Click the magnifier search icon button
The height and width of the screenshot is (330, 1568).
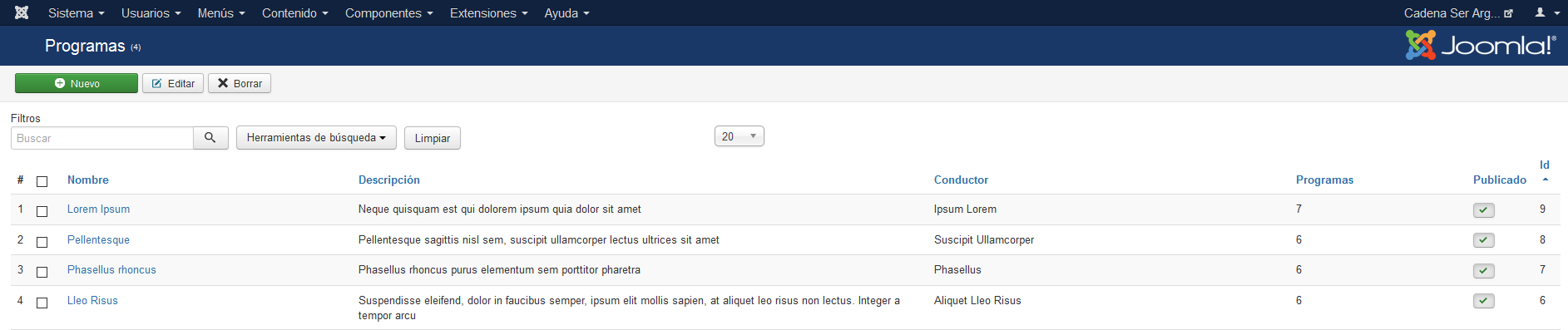210,138
